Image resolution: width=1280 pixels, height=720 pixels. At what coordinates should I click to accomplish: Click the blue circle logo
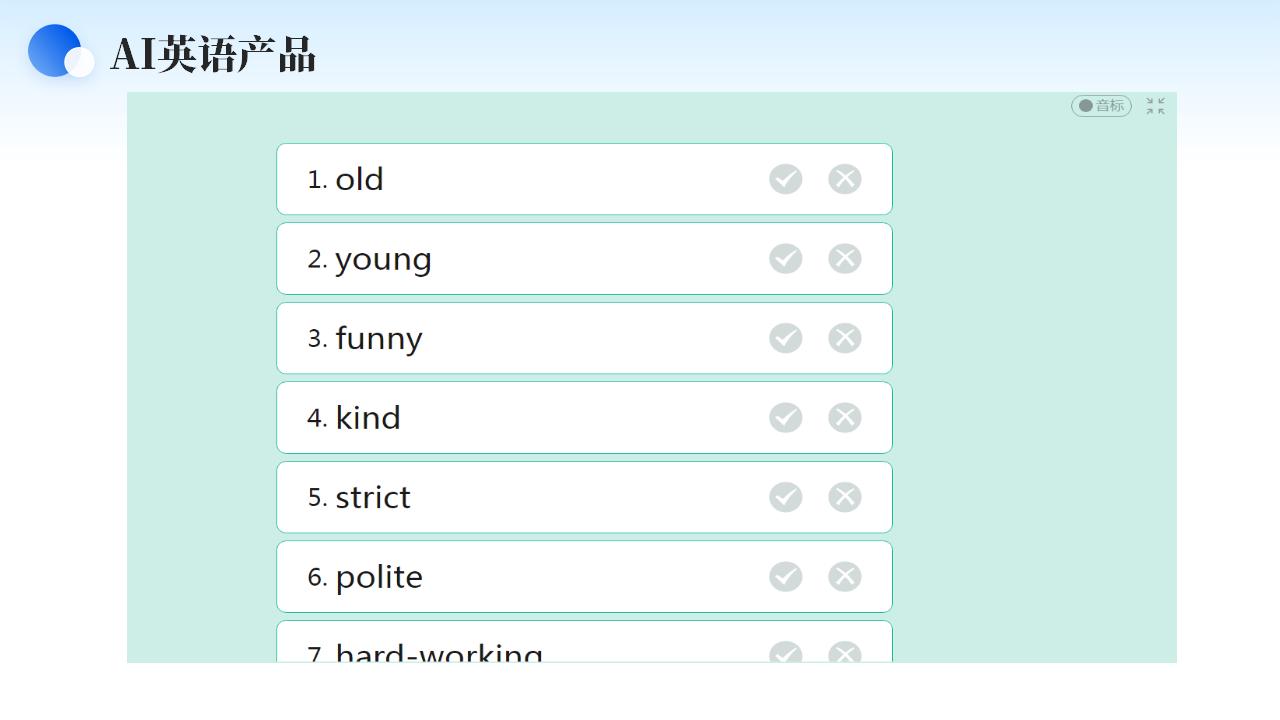point(56,50)
